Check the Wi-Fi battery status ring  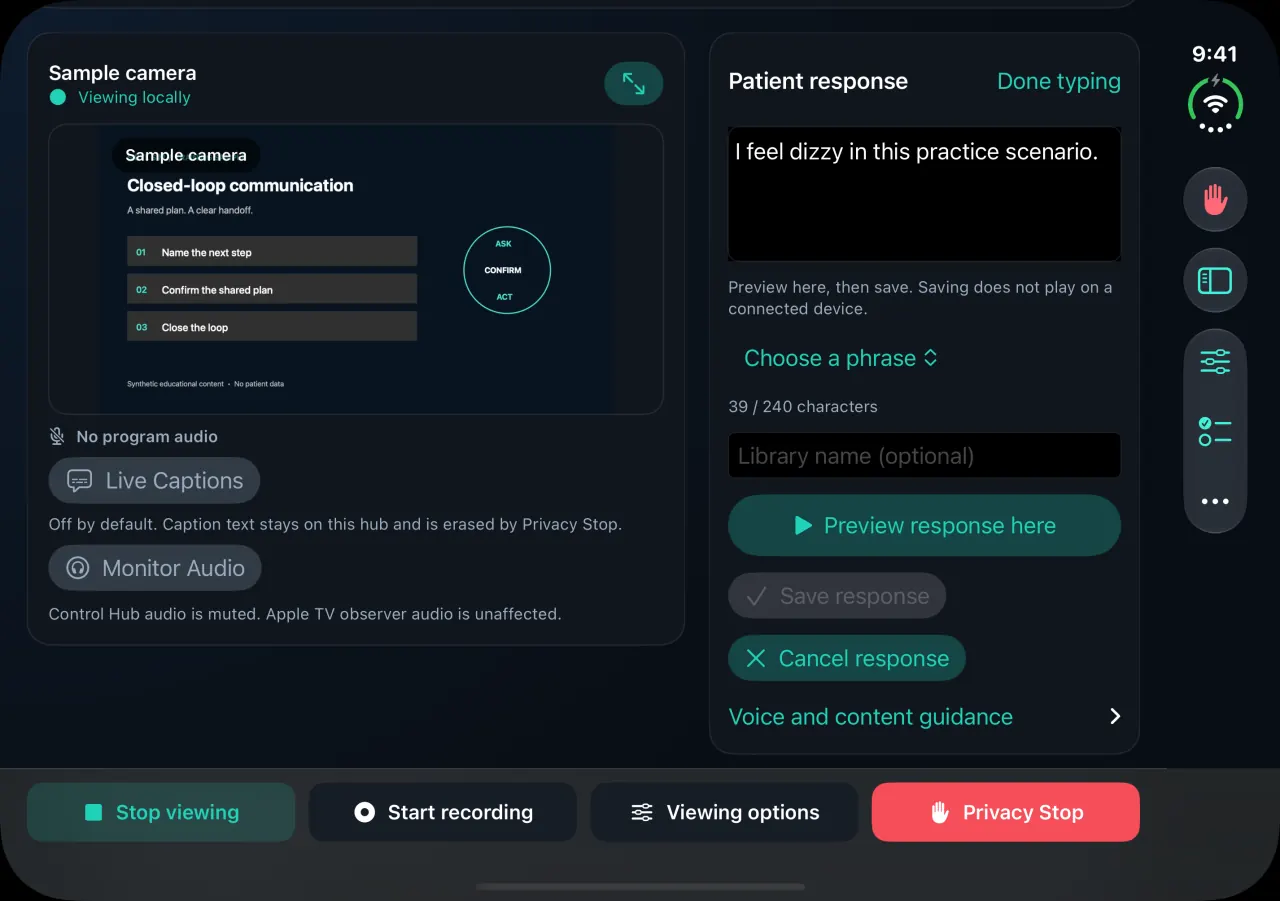[1215, 104]
